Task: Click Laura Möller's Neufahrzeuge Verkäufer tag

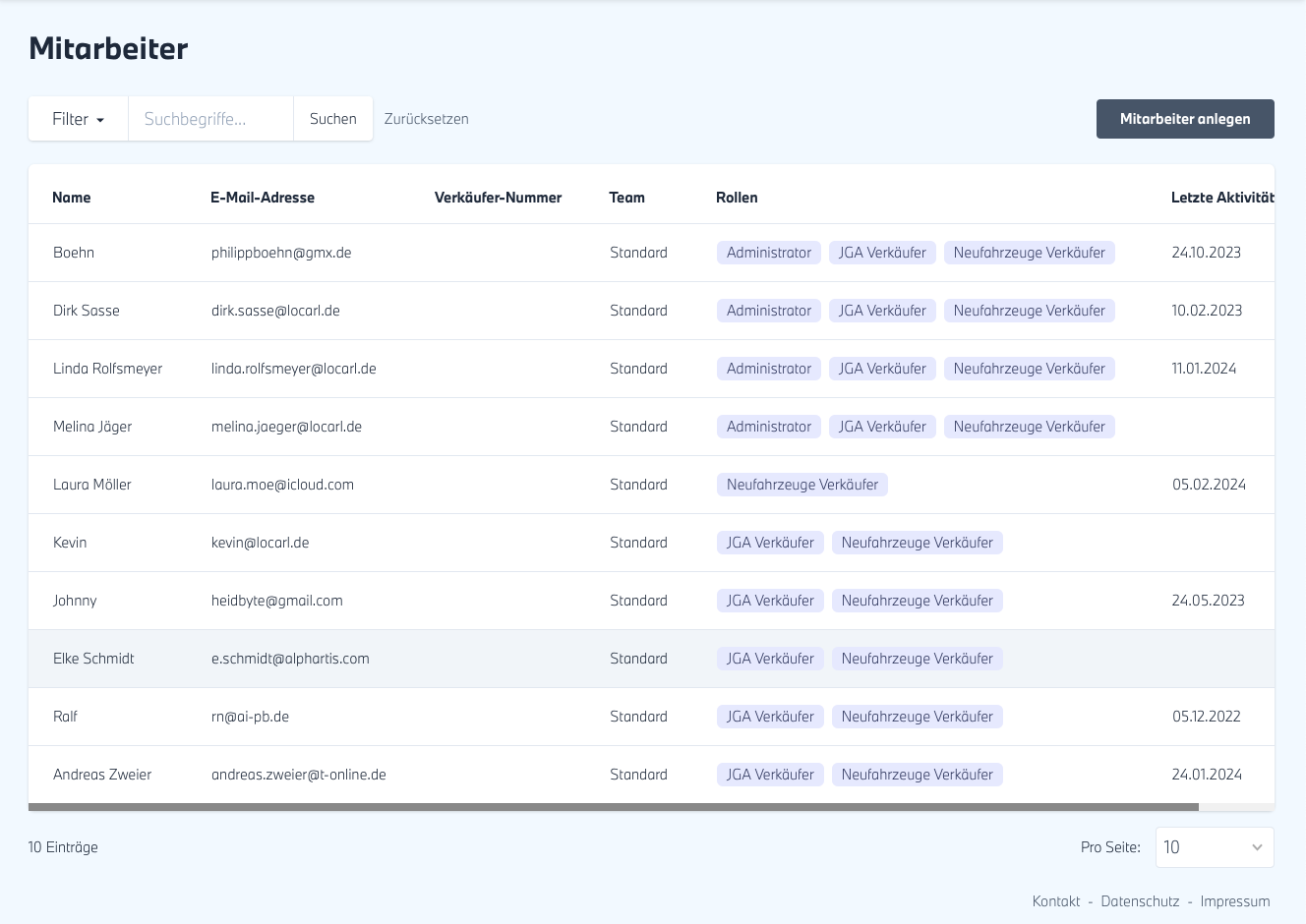Action: (801, 485)
